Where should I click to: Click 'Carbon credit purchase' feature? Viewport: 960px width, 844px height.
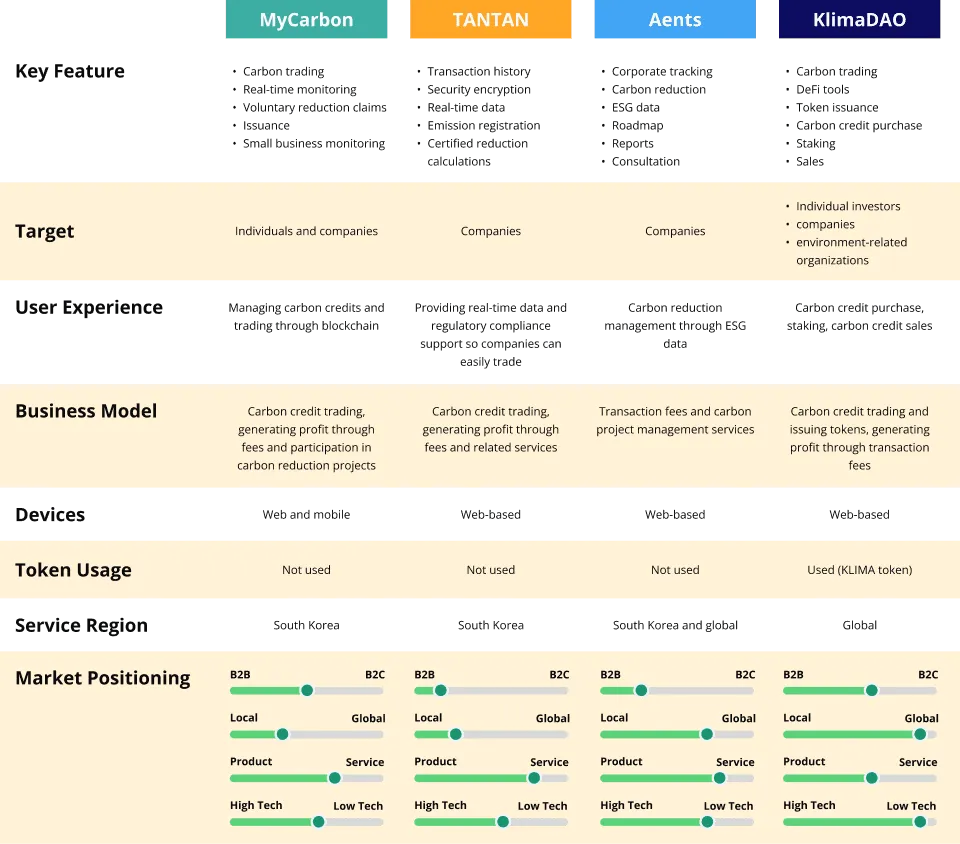858,125
